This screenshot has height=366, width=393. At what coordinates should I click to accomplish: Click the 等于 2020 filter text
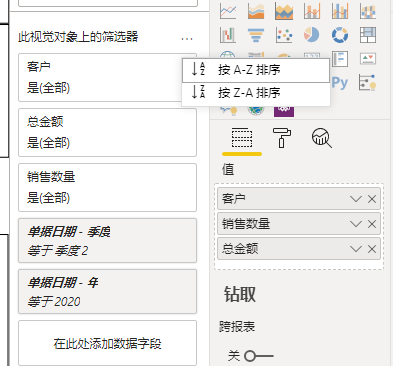(54, 302)
